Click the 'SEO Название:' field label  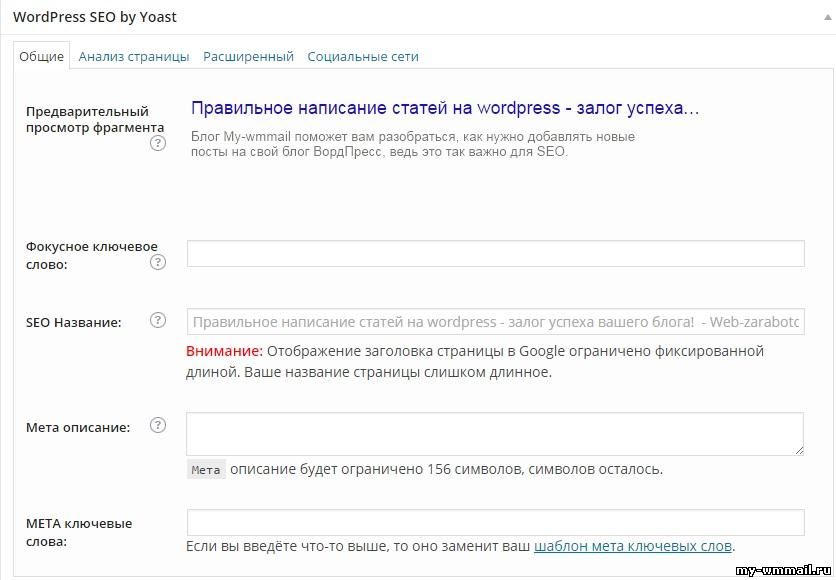(74, 323)
